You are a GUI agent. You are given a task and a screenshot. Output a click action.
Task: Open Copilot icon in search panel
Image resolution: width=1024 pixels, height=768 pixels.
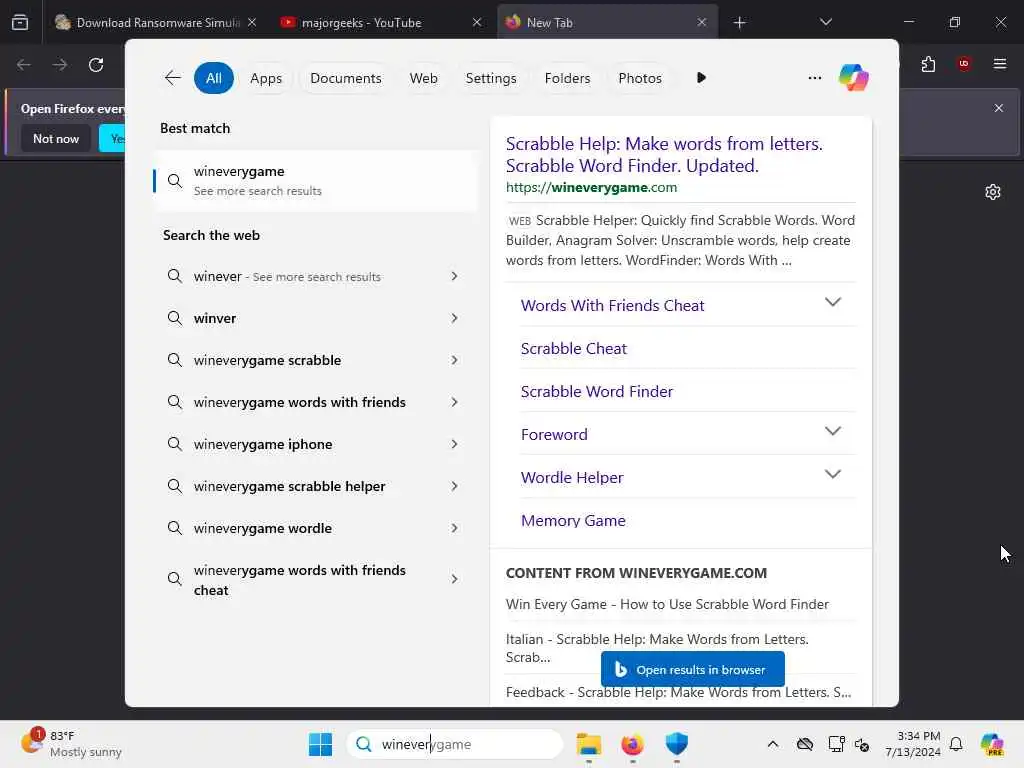[854, 78]
